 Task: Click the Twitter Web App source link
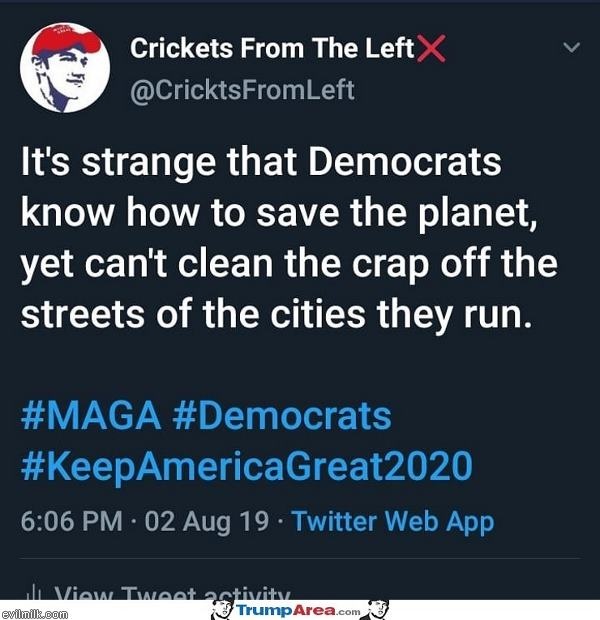[393, 522]
